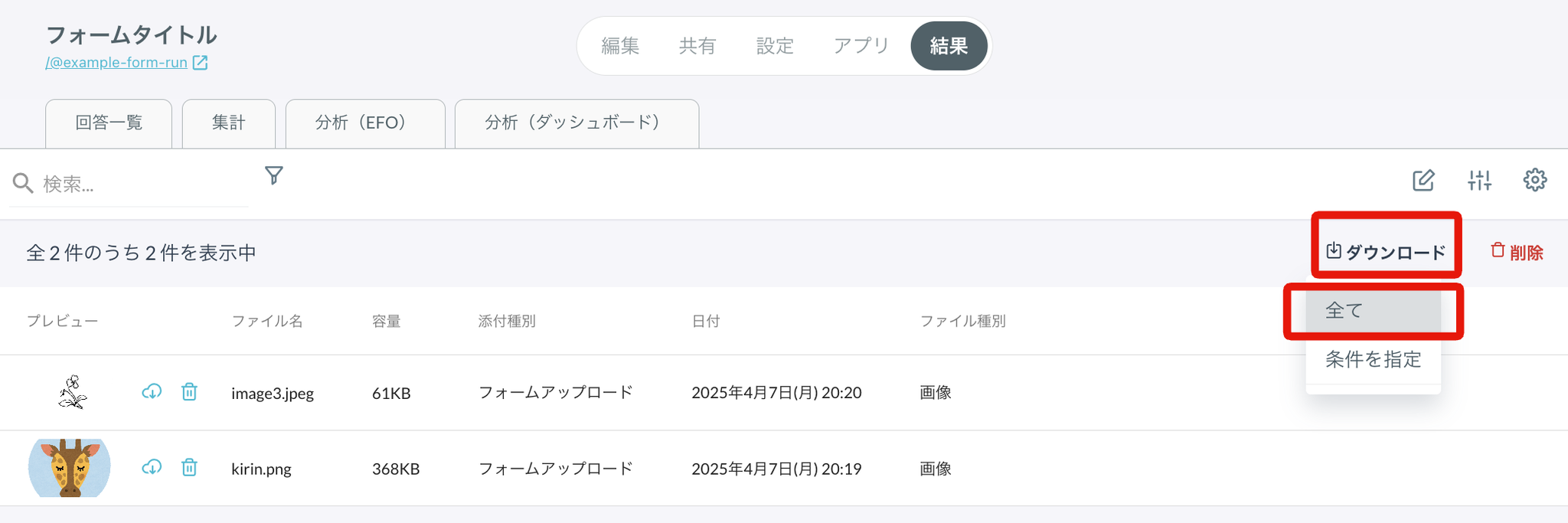Open the edit pencil icon at top right

[1423, 181]
